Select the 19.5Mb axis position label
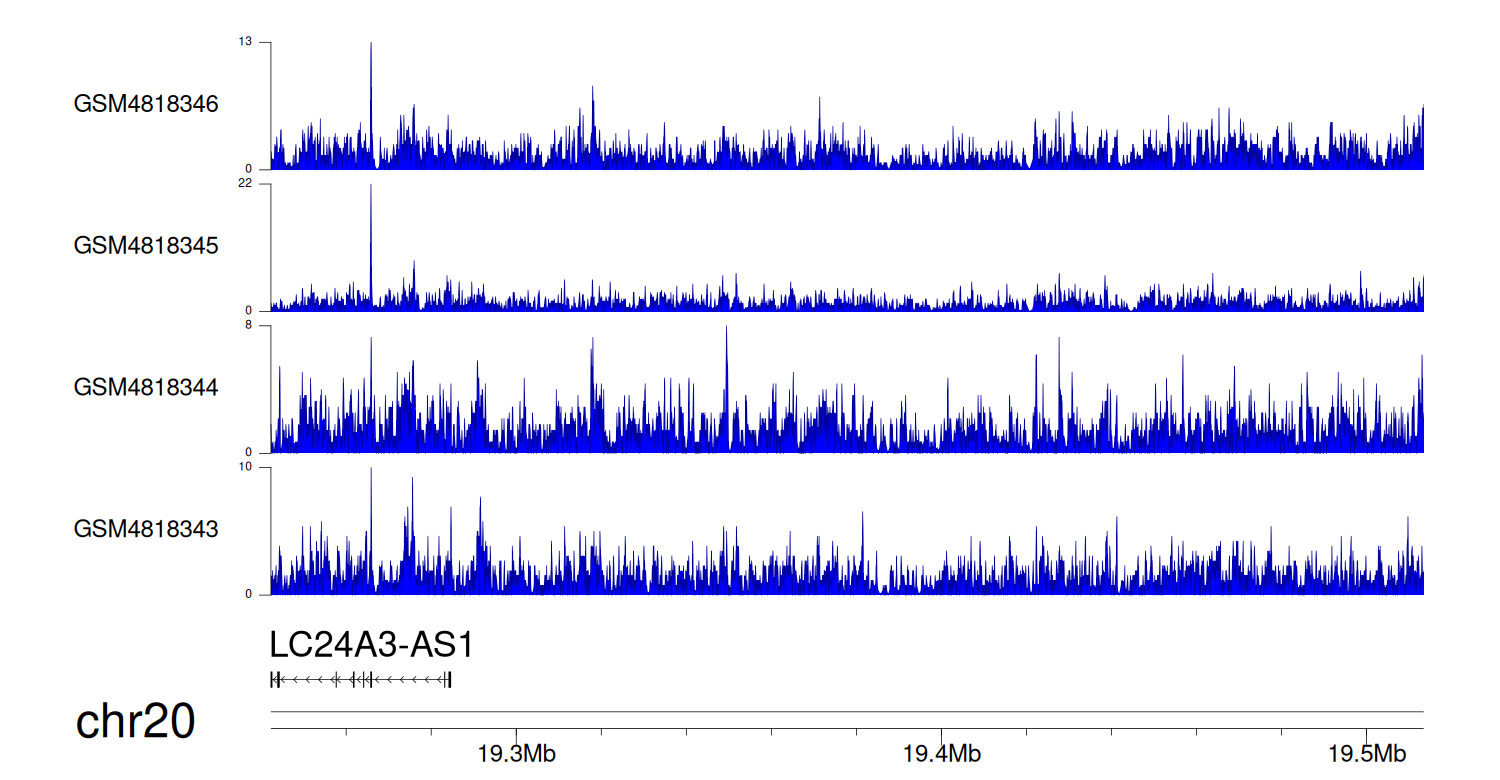 point(1367,753)
